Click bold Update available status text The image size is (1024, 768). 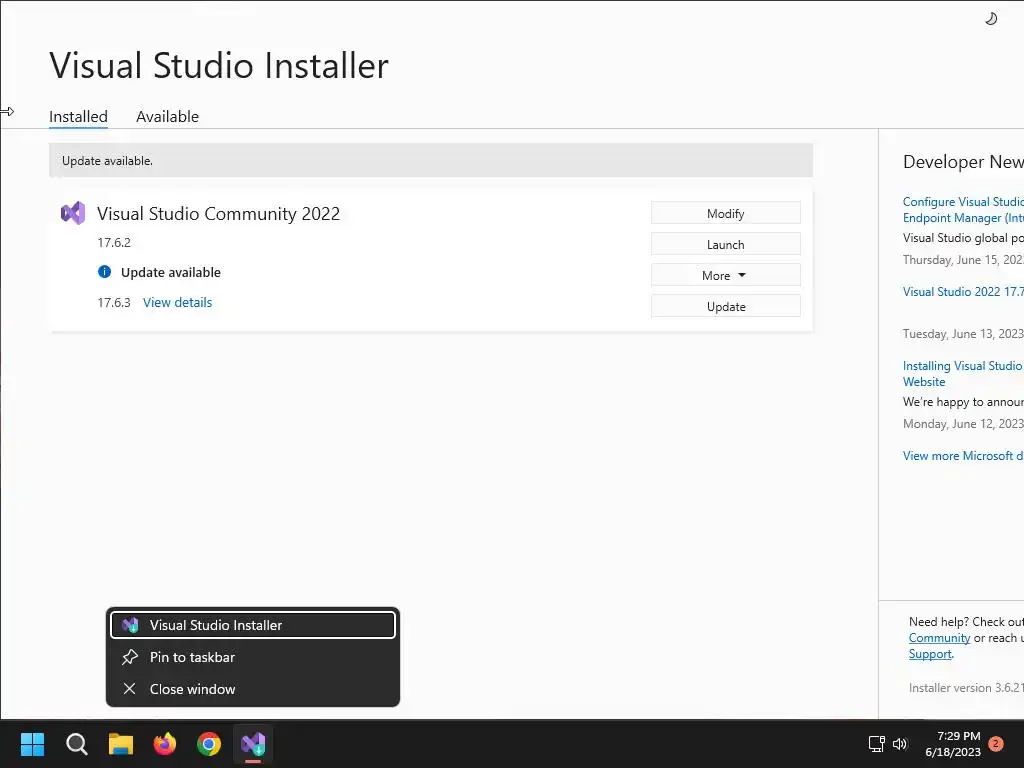(171, 272)
